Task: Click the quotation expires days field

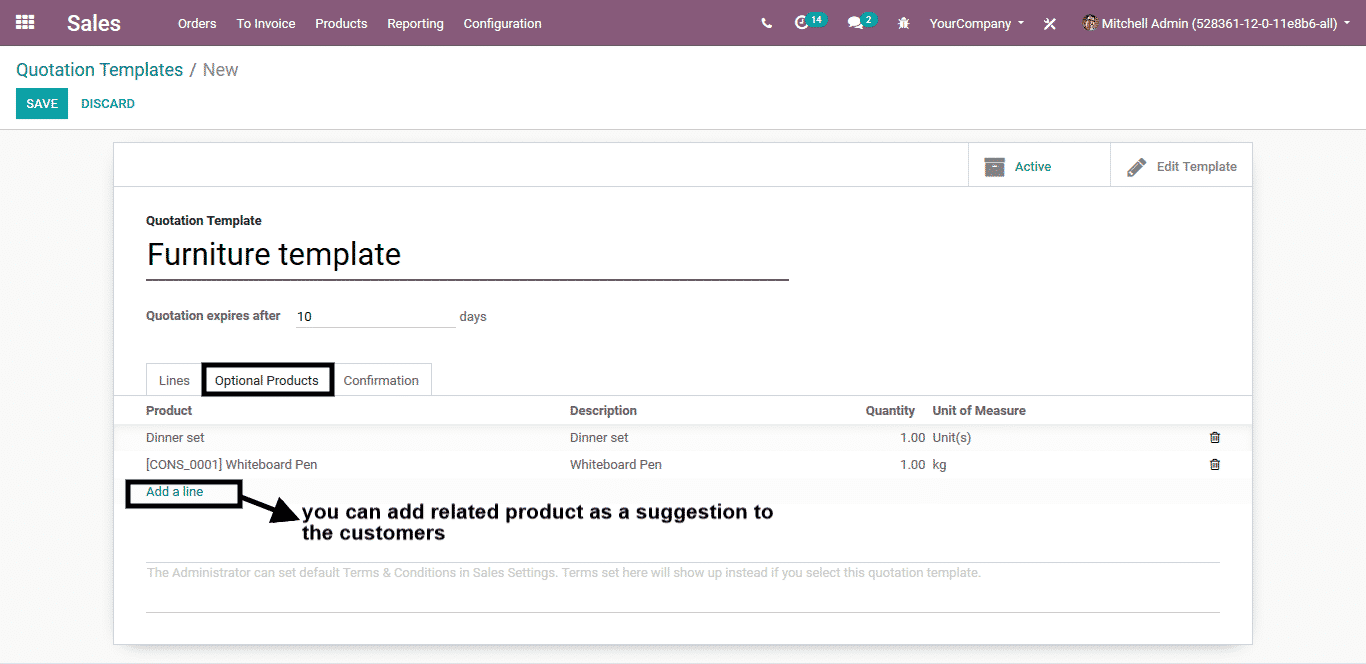Action: point(375,317)
